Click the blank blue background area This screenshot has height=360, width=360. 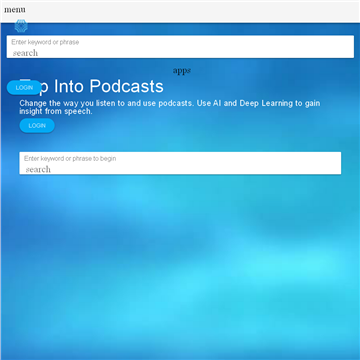tap(180, 267)
